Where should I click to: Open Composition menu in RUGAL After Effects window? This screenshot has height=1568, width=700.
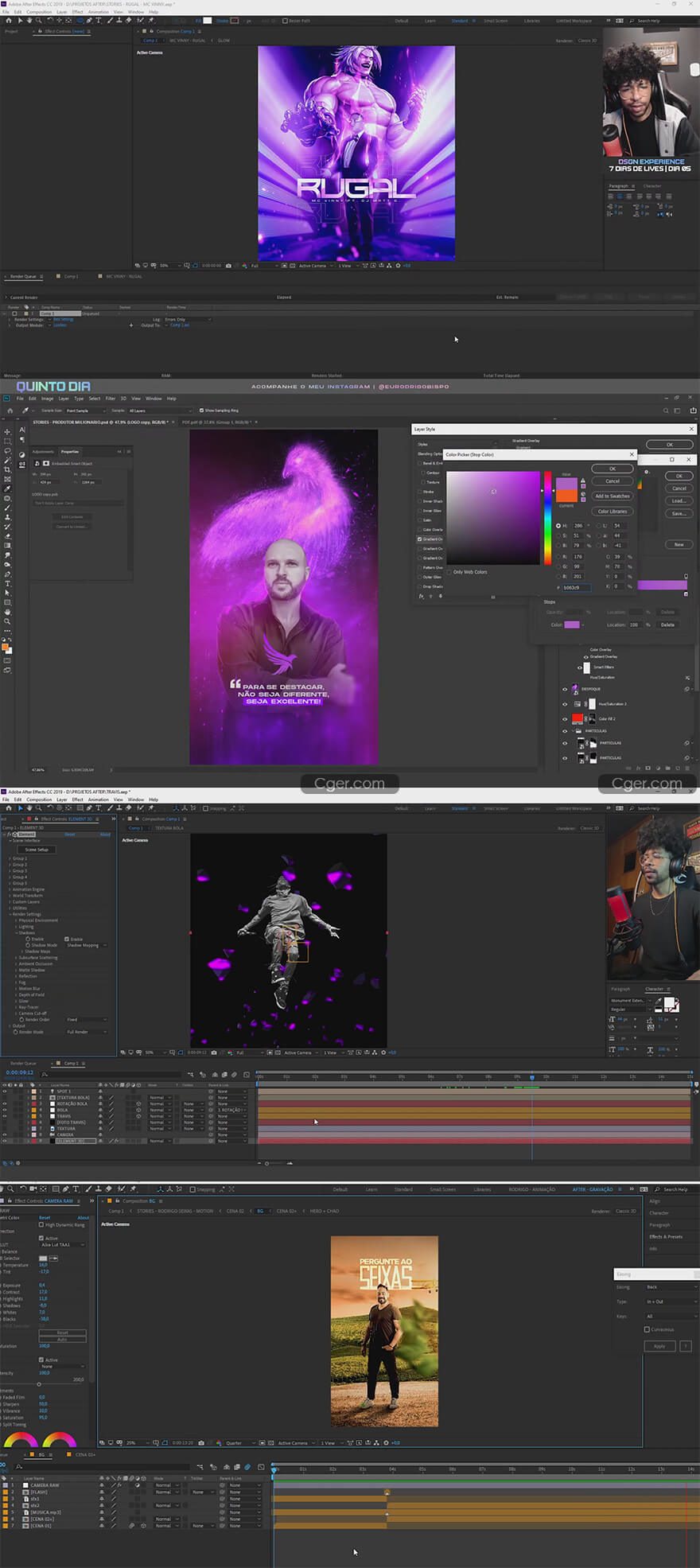coord(39,12)
